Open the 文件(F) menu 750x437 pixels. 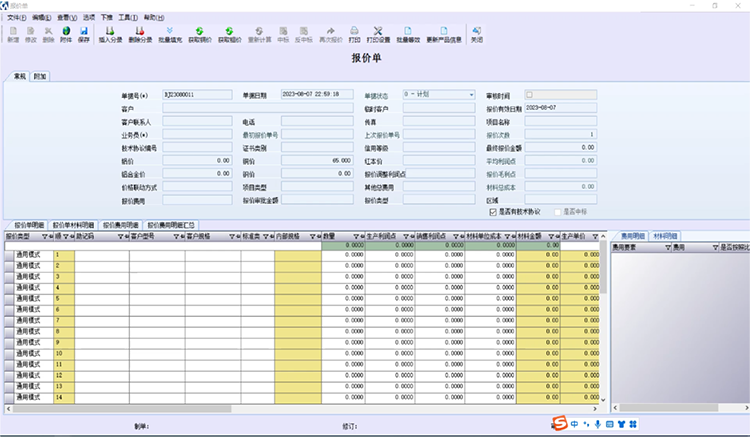pos(17,18)
